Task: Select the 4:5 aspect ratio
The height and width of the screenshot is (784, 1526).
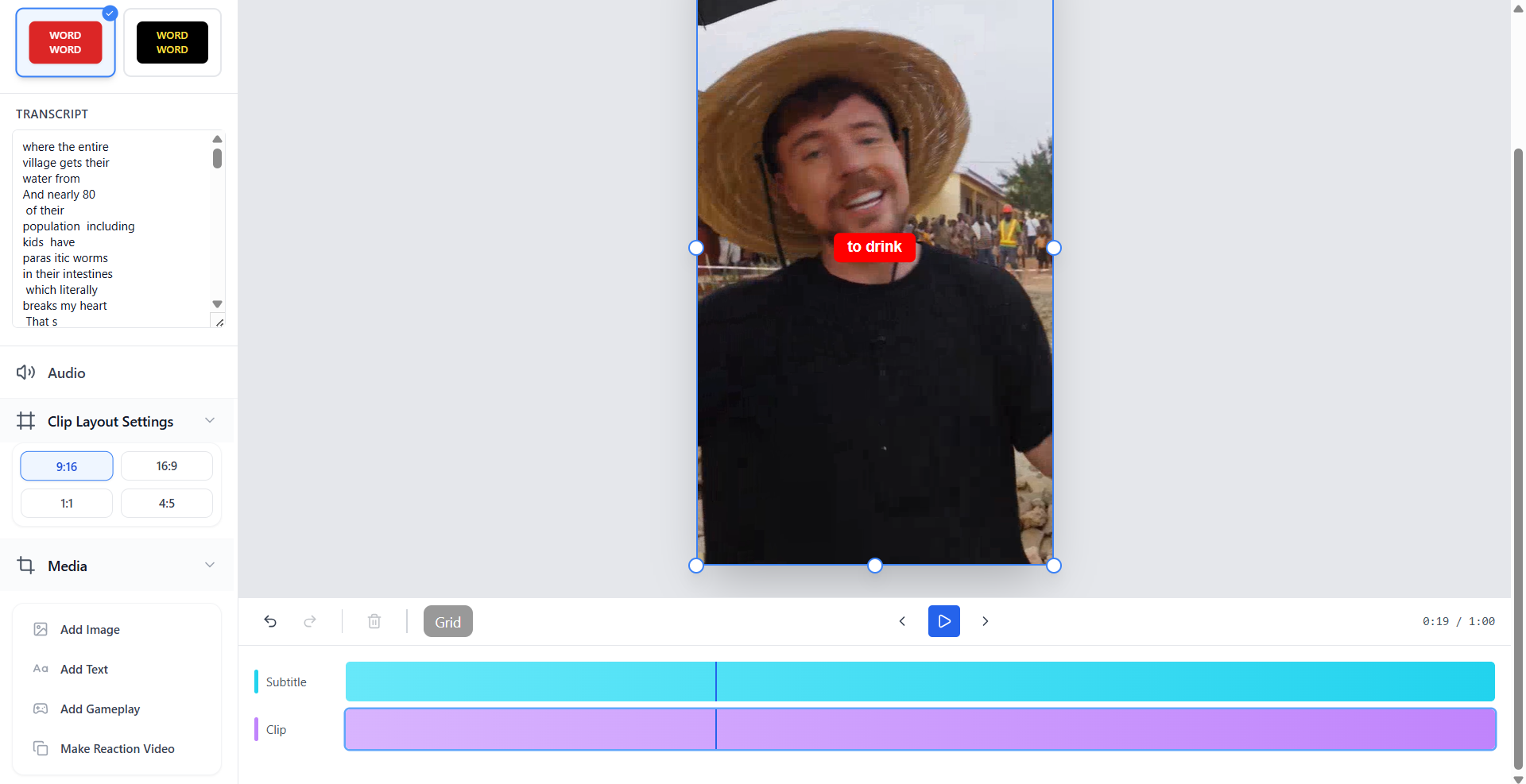Action: pos(166,503)
